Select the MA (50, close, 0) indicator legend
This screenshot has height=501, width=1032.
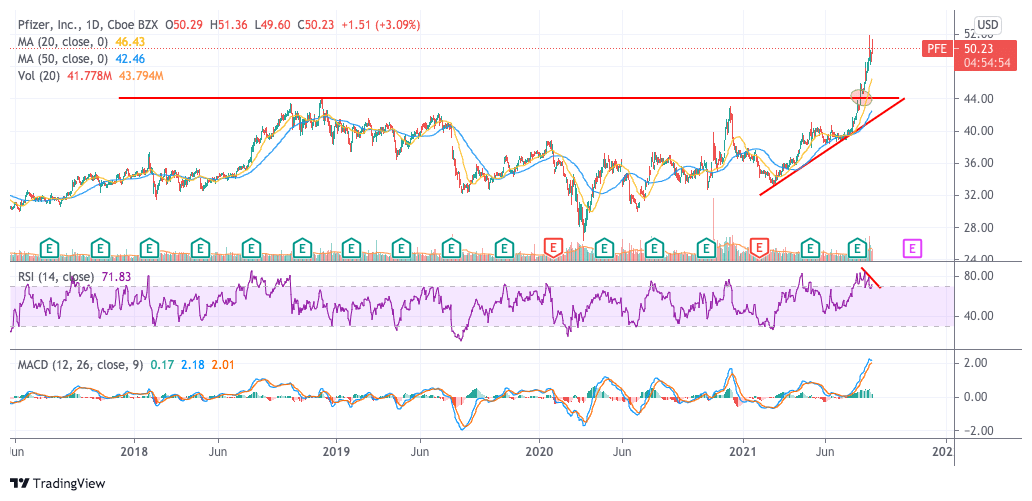61,59
